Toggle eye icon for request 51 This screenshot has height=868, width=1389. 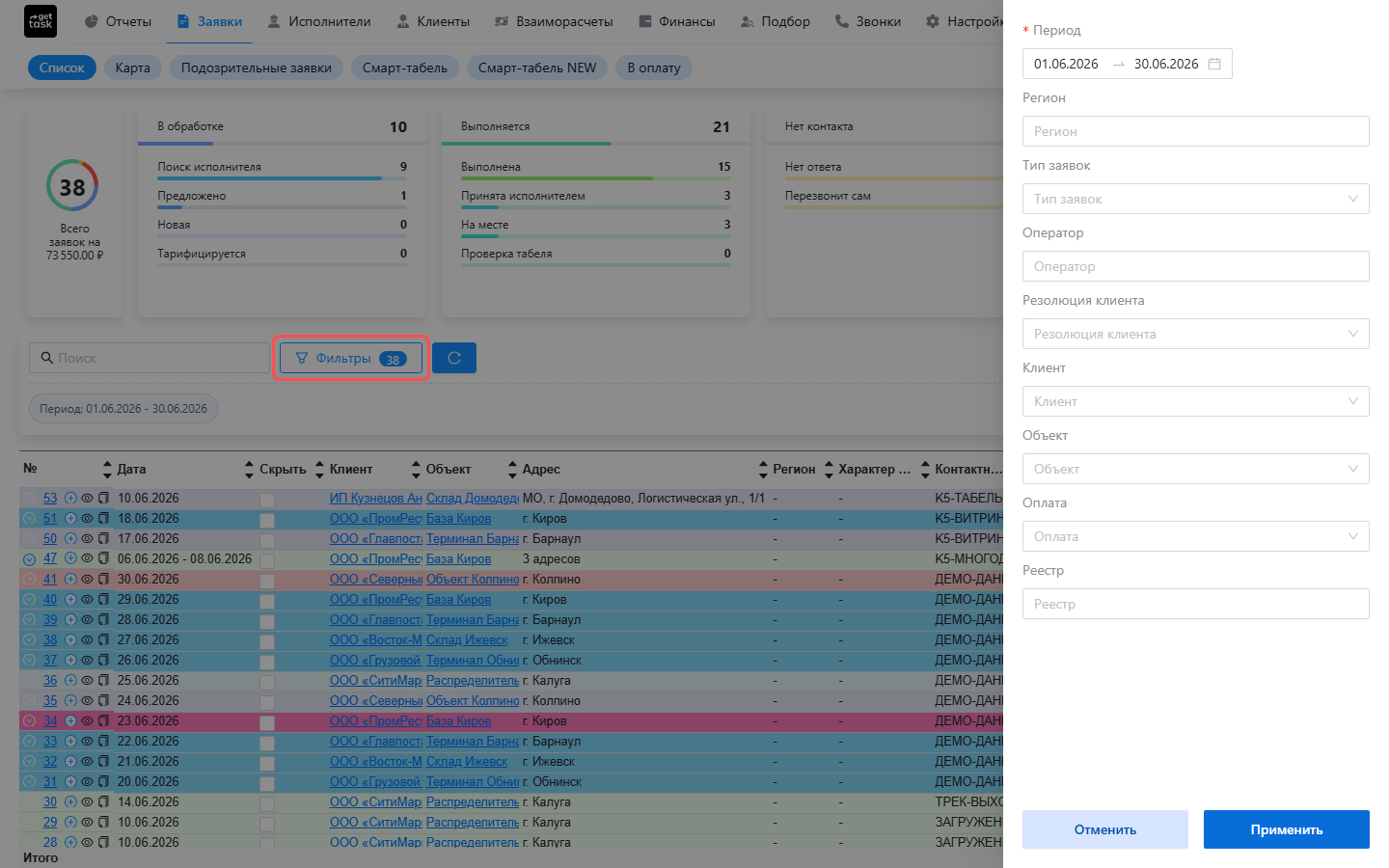[x=87, y=519]
